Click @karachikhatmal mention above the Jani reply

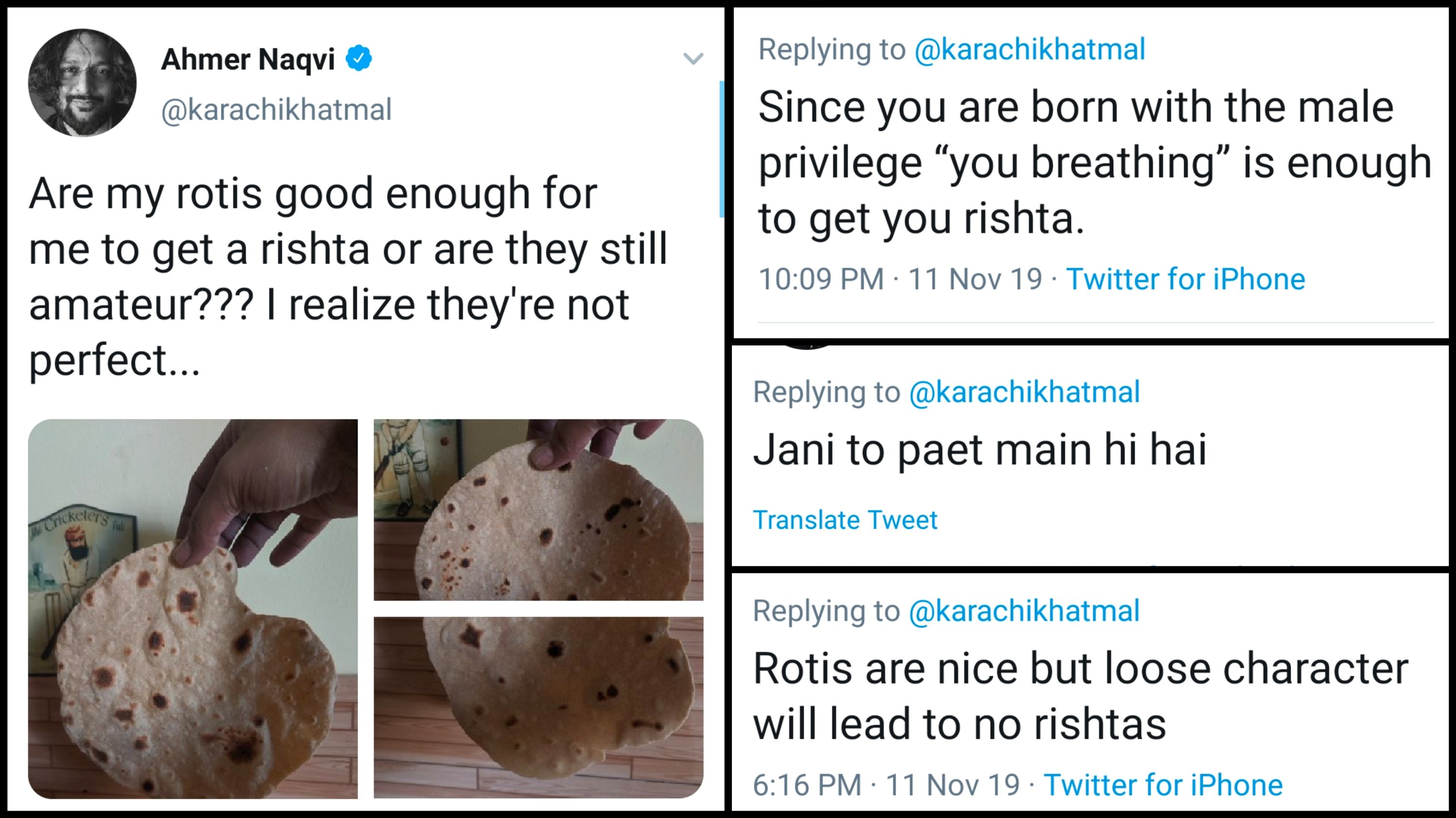point(1024,392)
